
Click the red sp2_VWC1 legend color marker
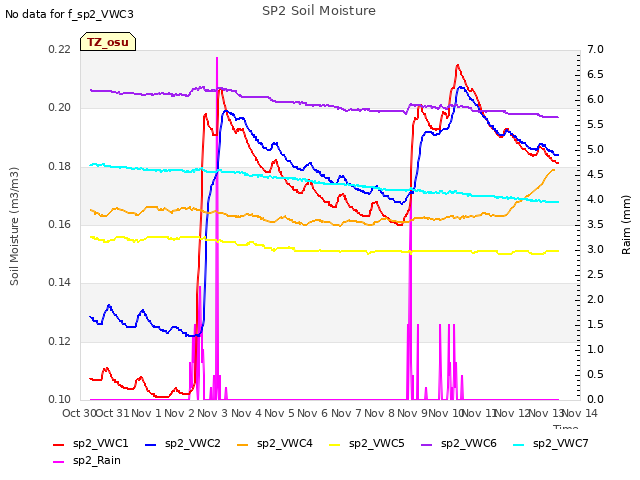(x=59, y=444)
